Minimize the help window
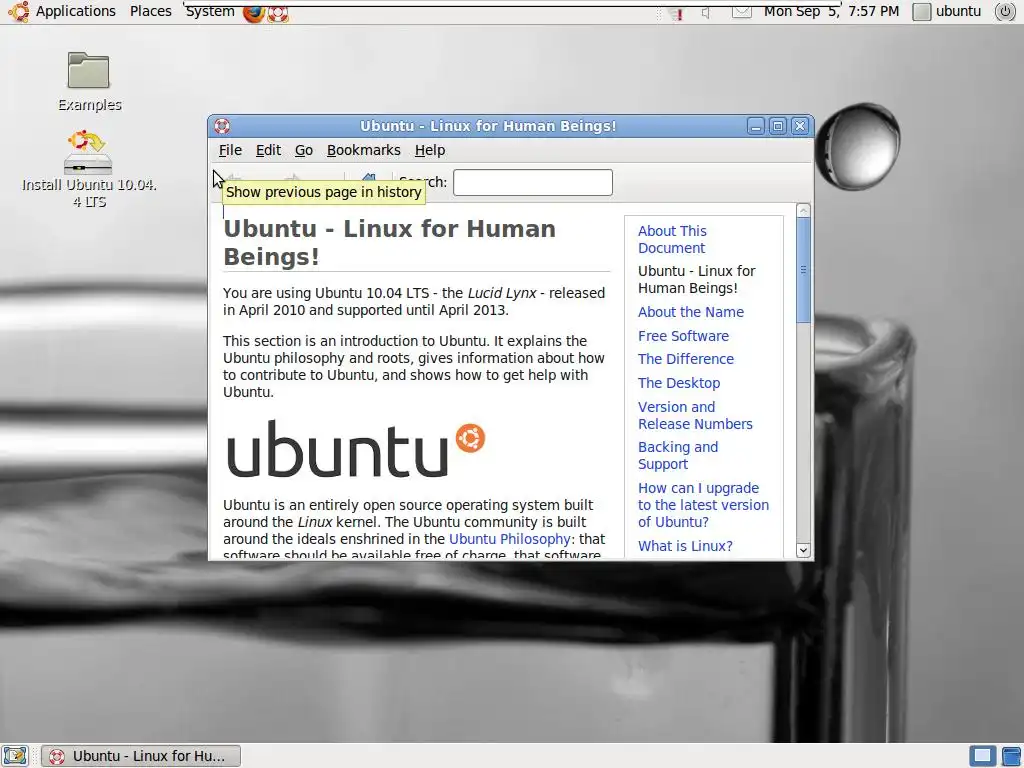This screenshot has height=768, width=1024. point(756,126)
